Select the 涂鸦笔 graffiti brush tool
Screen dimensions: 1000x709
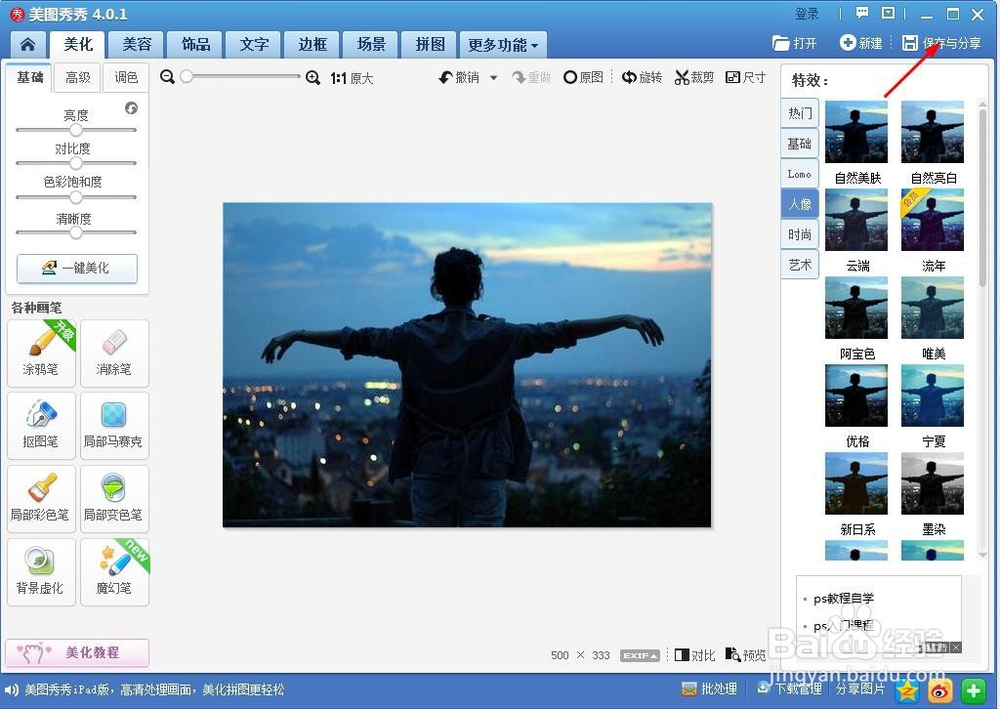41,353
